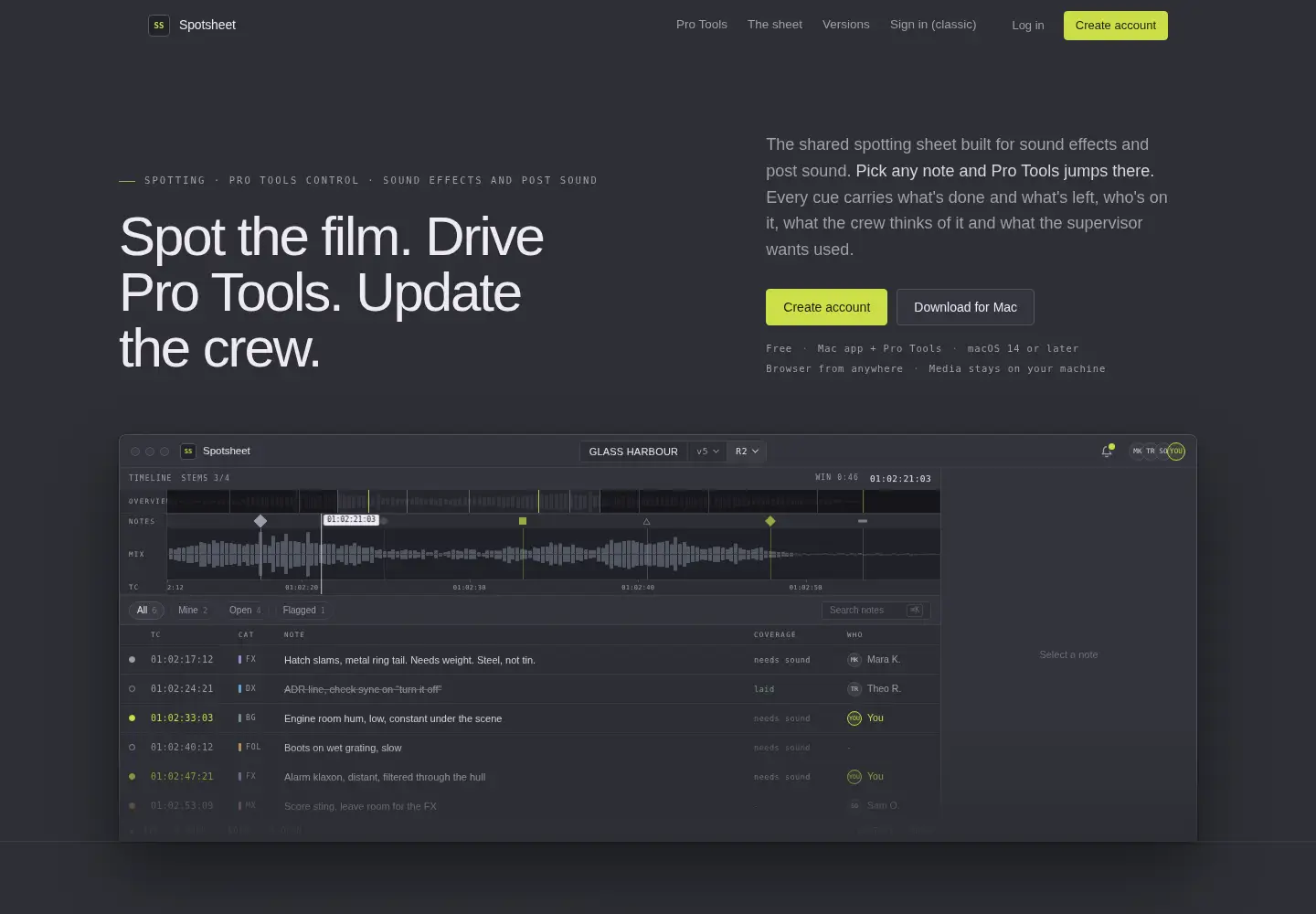Toggle status dot for Alarm klaxon note

133,777
